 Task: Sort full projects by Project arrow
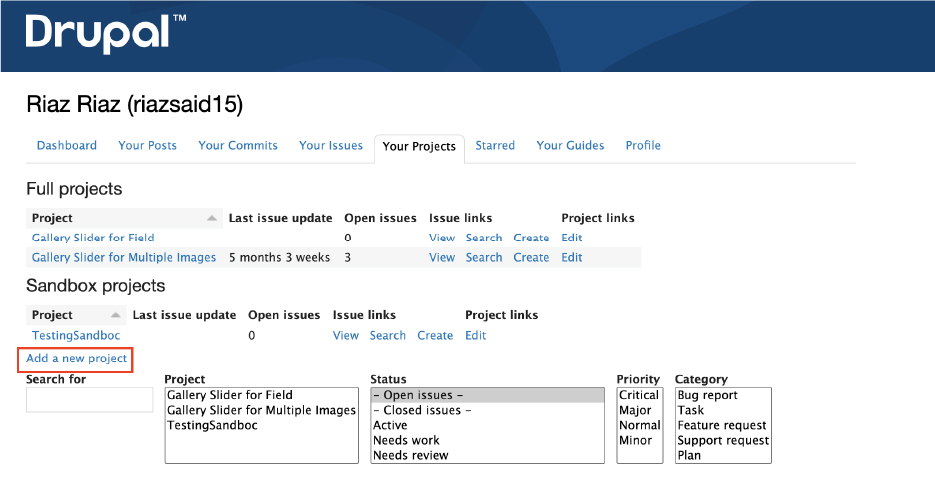[x=212, y=219]
